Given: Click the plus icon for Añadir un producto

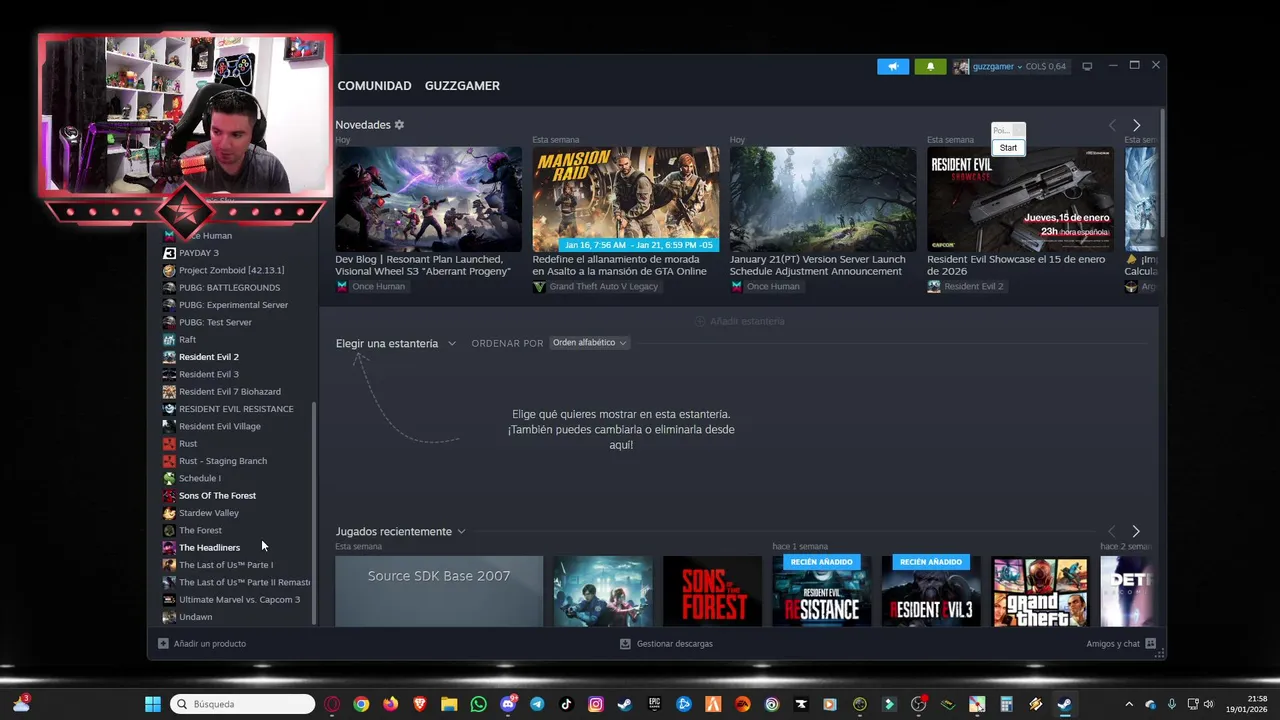Looking at the screenshot, I should [x=163, y=644].
